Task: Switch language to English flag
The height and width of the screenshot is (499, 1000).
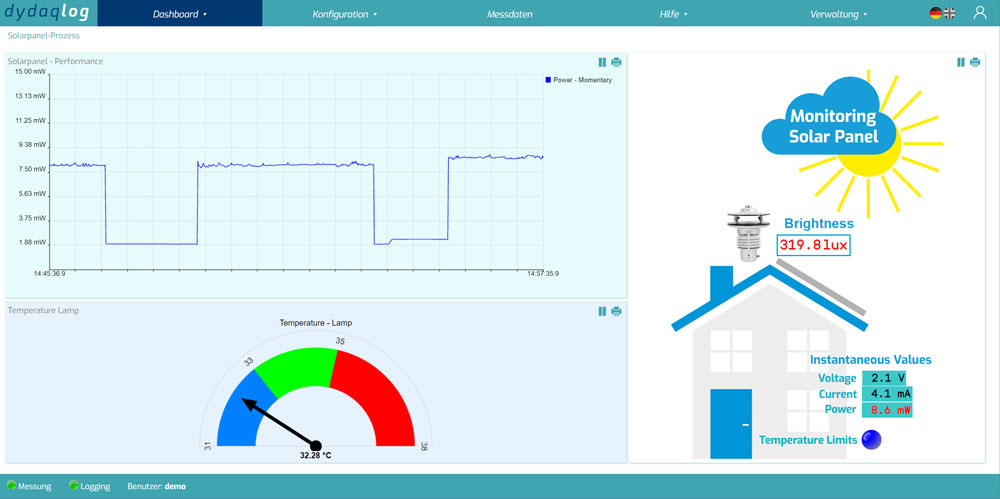Action: click(949, 13)
